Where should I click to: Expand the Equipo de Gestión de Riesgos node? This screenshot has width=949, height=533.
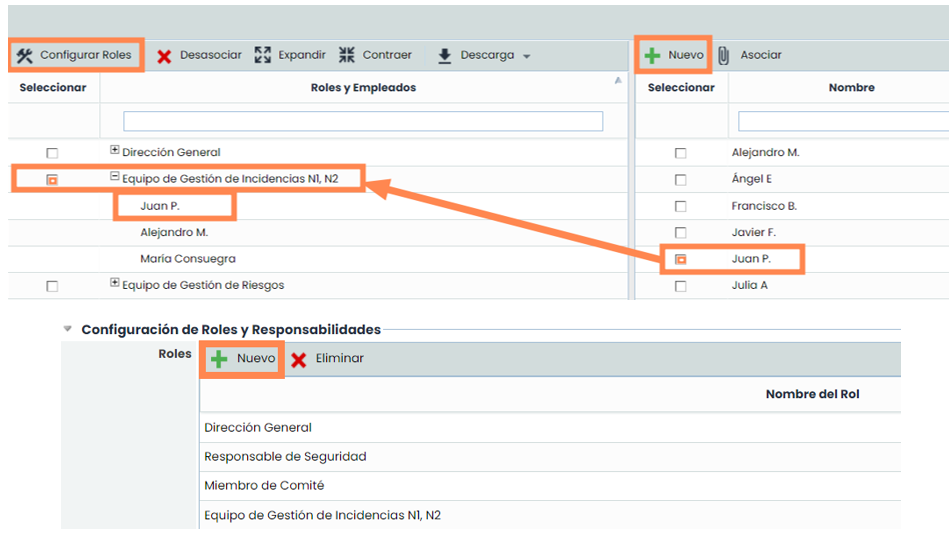(115, 284)
